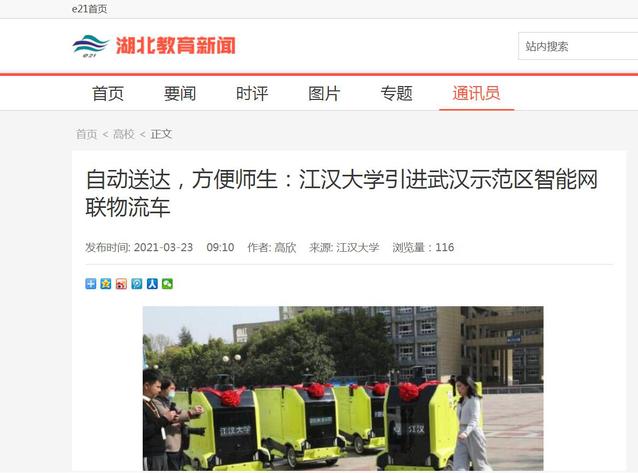Go to 首页 in the breadcrumb
Screen dimensions: 638x473
pos(87,134)
